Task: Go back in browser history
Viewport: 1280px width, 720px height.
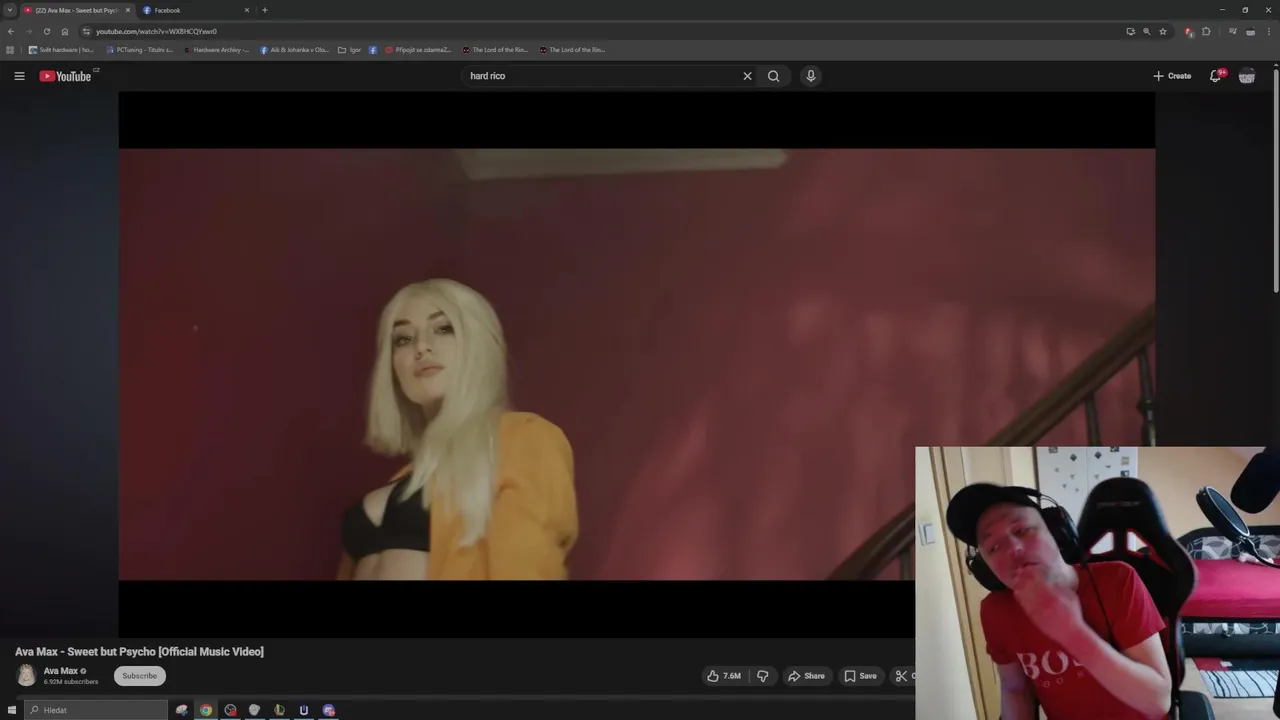Action: [11, 31]
